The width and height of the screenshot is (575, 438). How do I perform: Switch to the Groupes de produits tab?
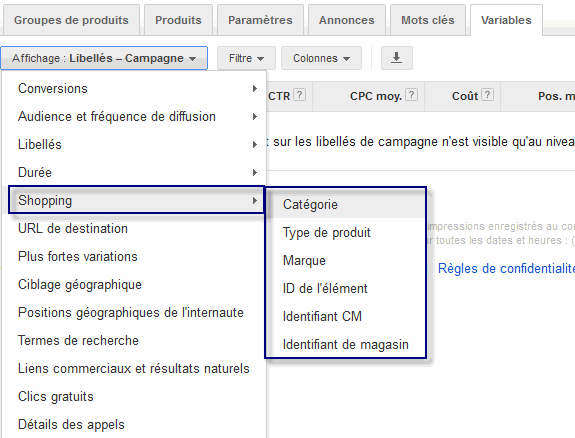point(71,20)
